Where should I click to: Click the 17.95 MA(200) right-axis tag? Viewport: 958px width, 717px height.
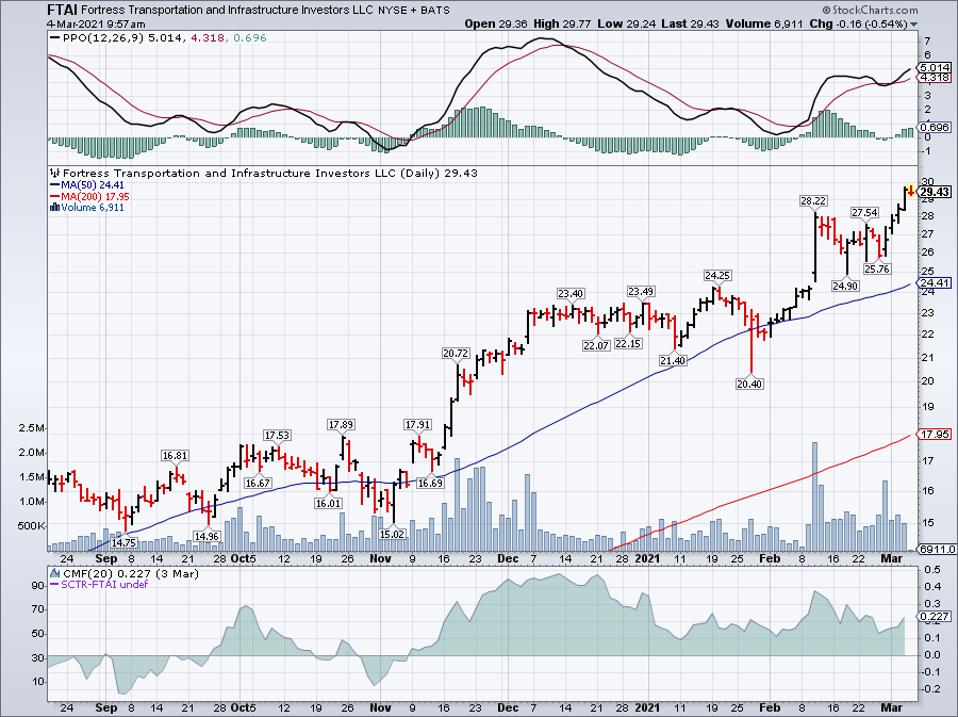935,434
